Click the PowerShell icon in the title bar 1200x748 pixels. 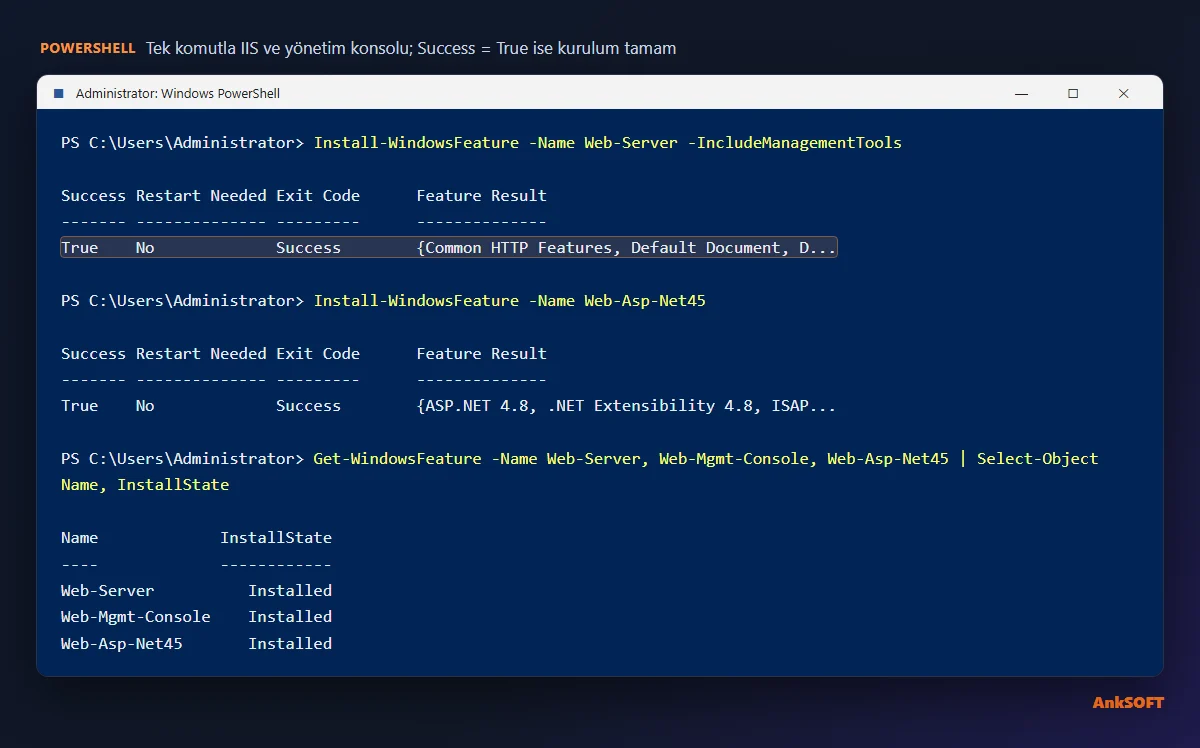(x=57, y=93)
